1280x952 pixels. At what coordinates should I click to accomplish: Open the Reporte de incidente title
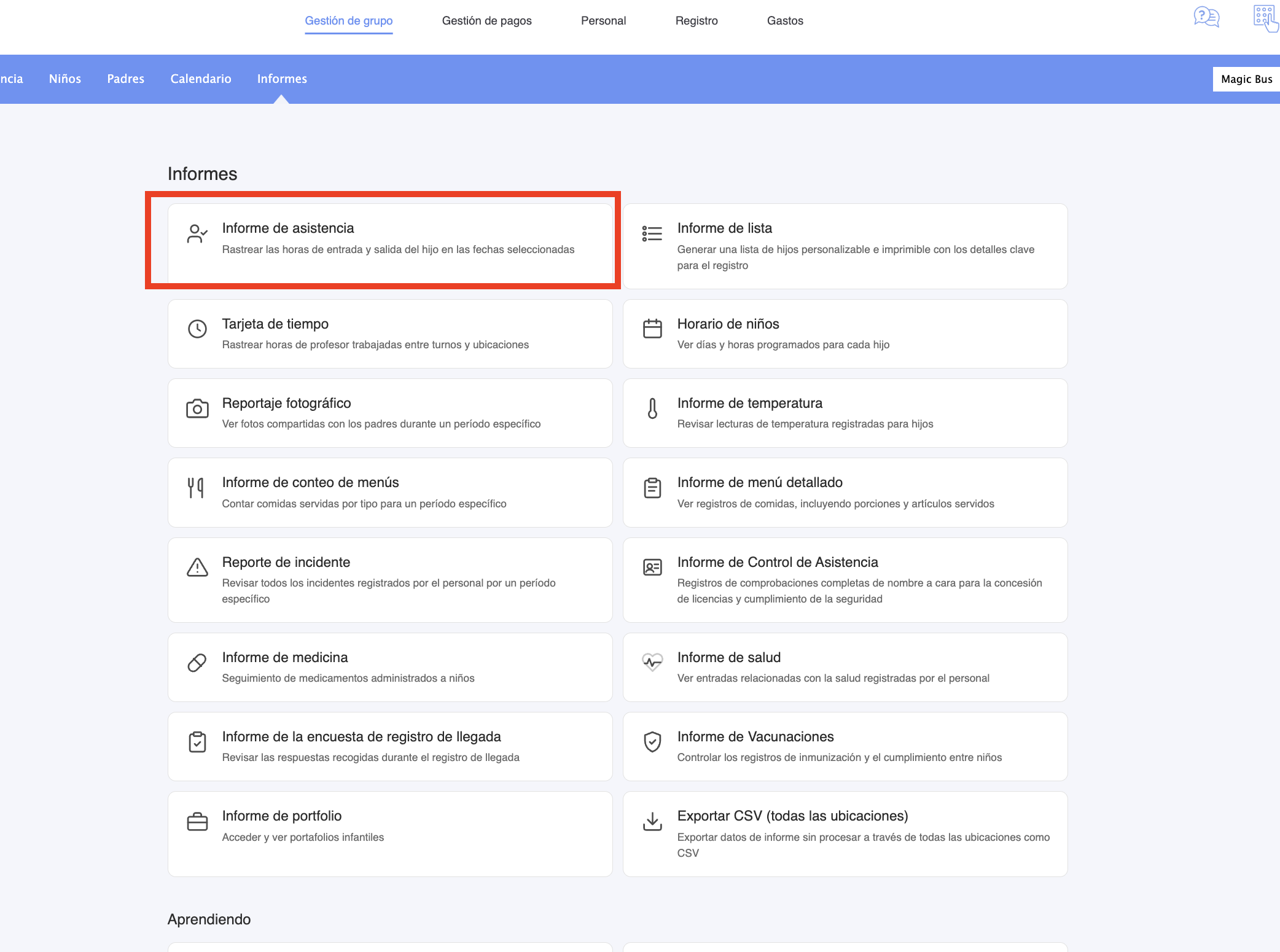286,562
